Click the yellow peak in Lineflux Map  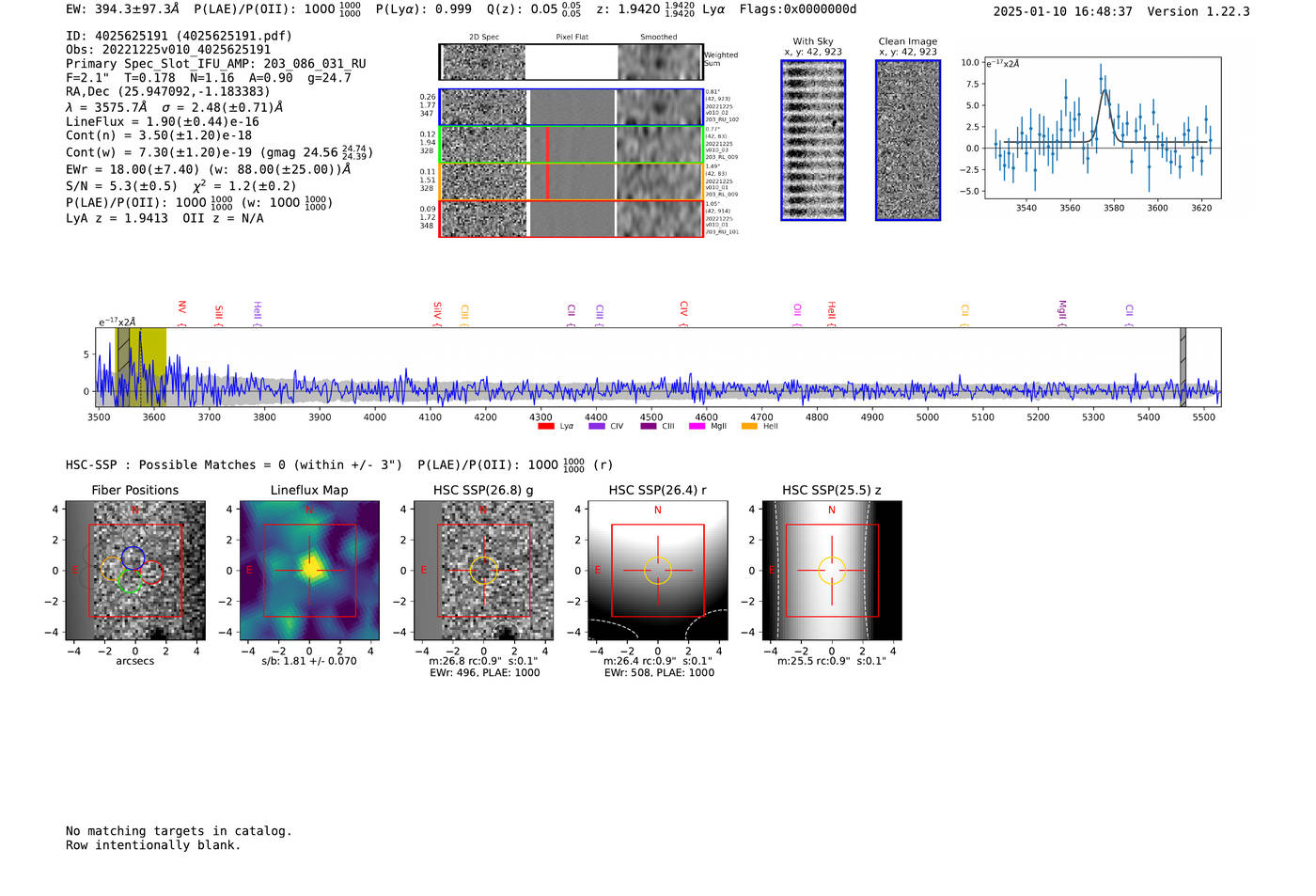point(310,567)
